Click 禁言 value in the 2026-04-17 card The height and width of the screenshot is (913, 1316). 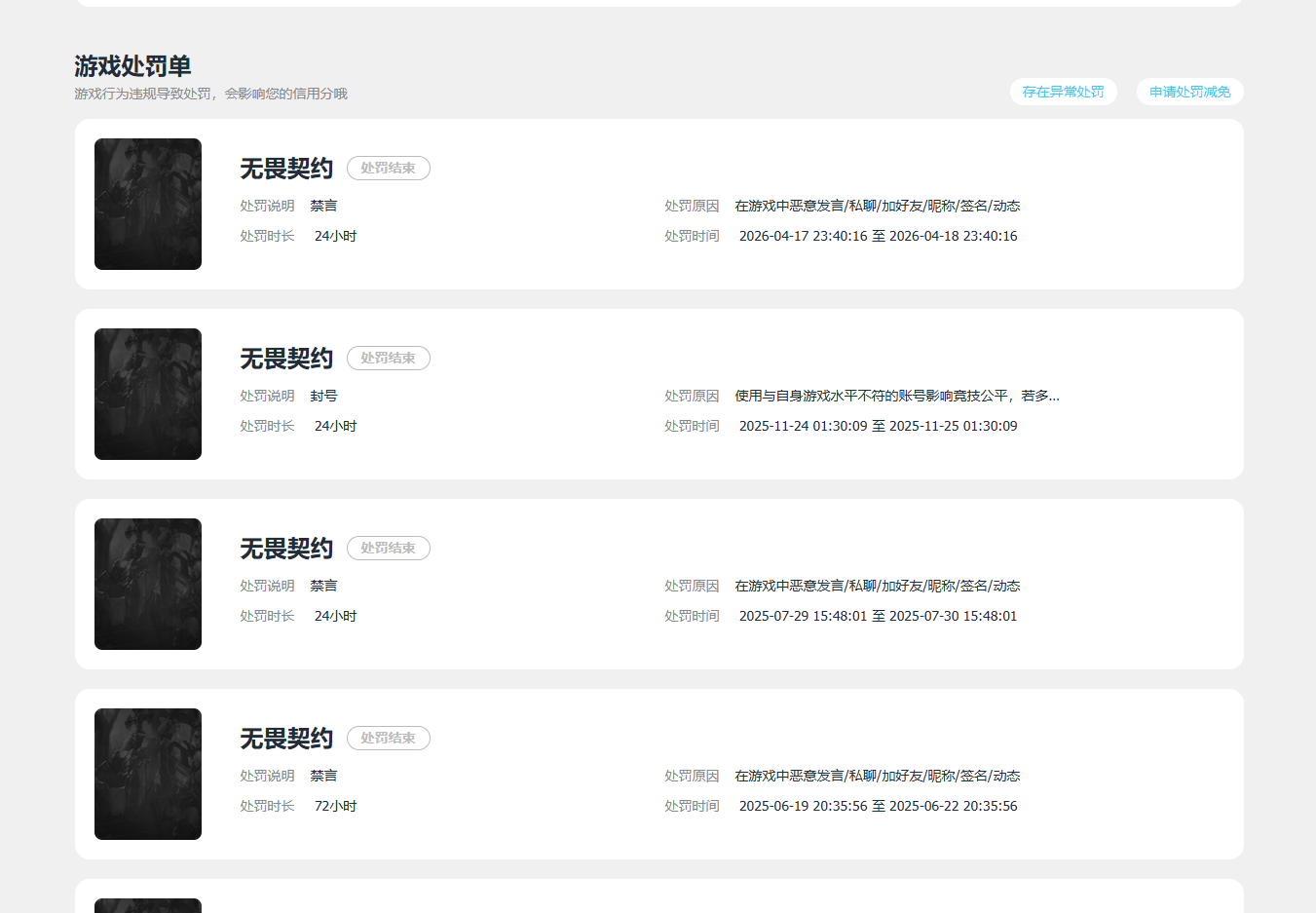(x=323, y=206)
